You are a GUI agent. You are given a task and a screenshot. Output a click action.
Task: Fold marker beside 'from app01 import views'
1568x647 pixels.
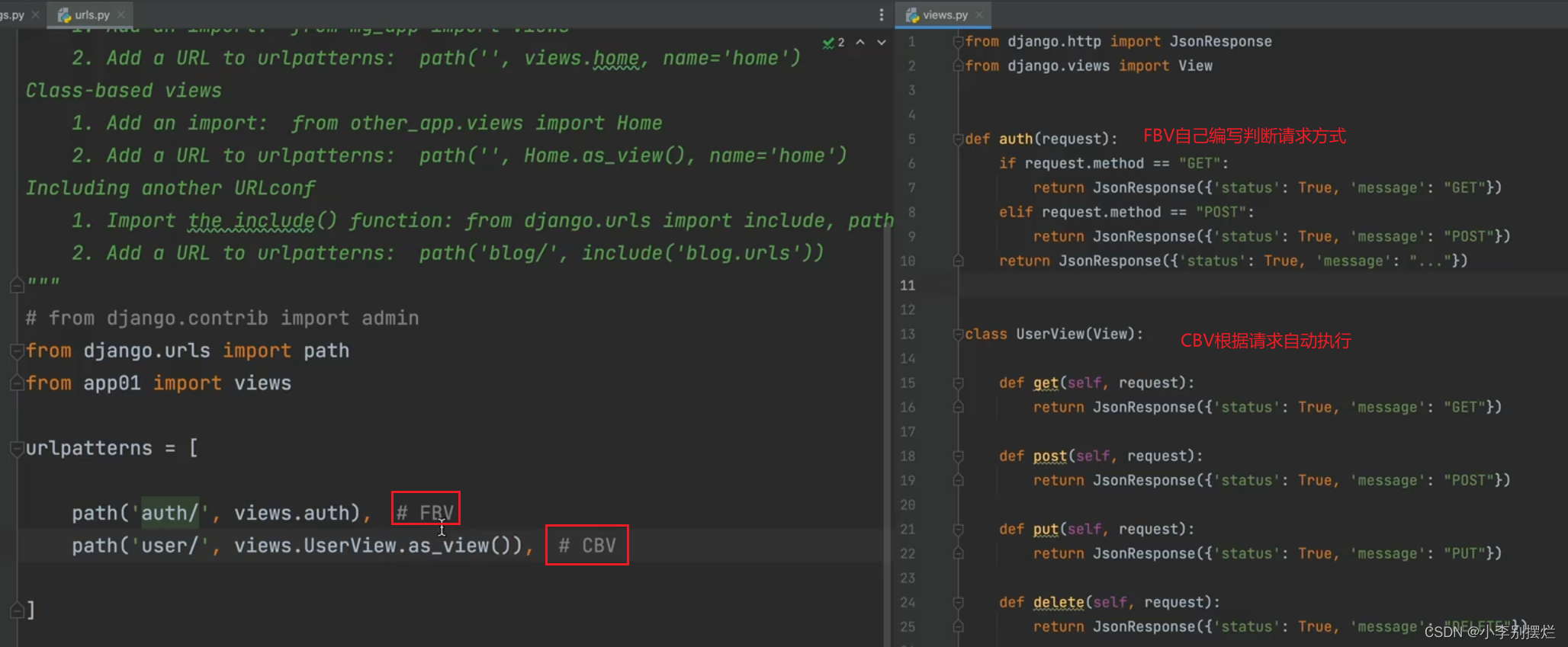[17, 383]
